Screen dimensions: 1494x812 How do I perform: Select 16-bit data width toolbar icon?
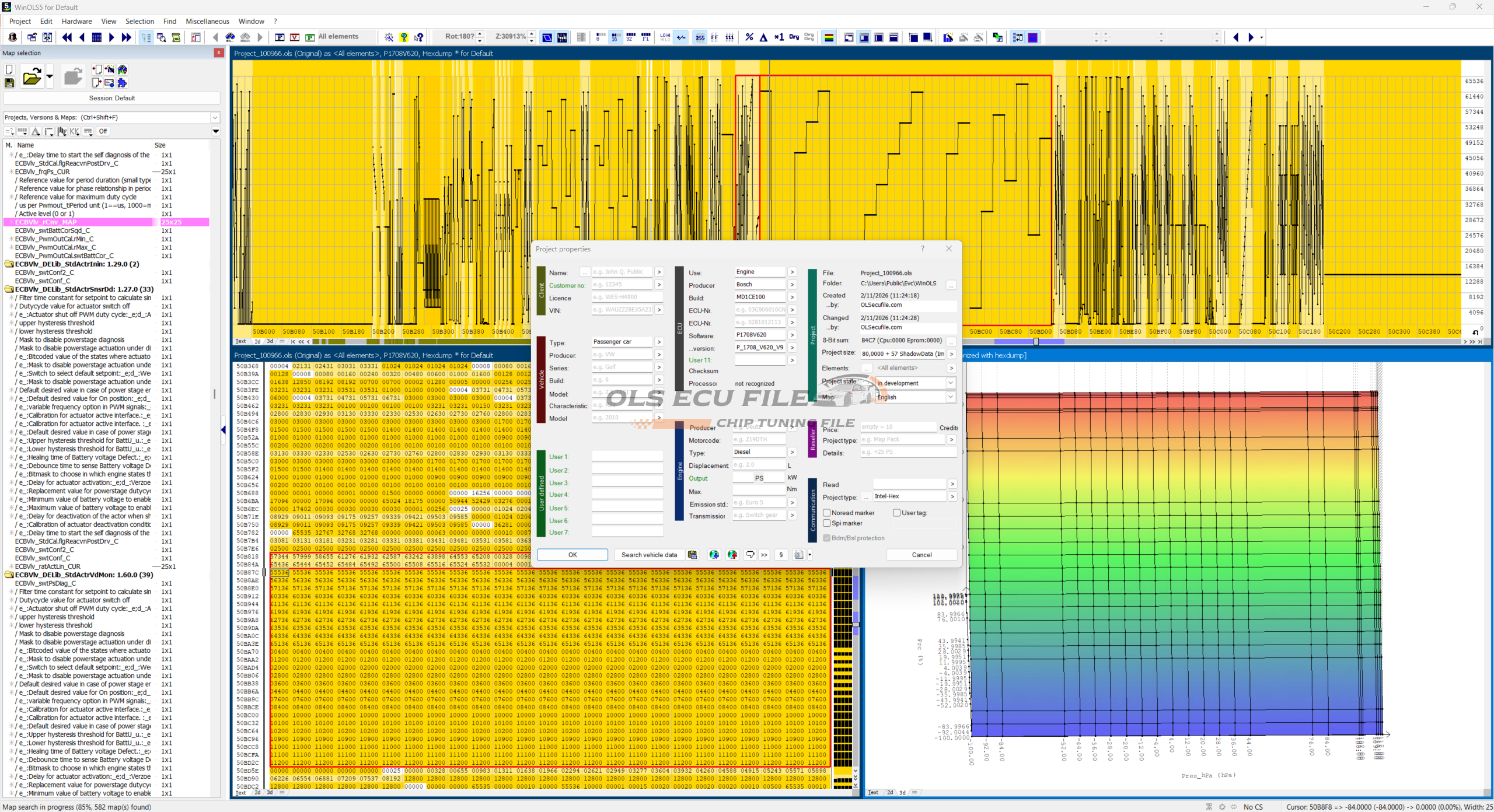coord(615,37)
